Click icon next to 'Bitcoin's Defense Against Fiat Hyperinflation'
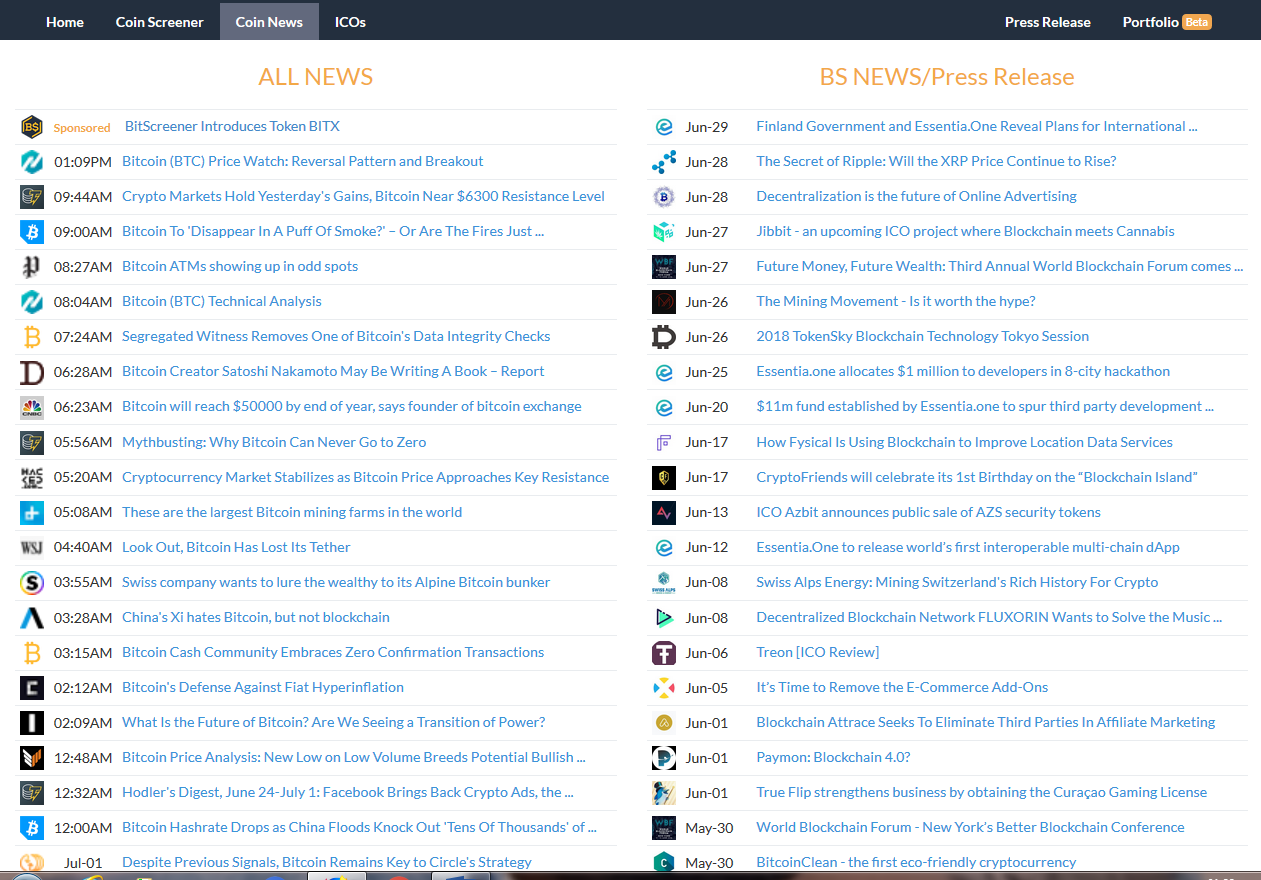This screenshot has height=880, width=1261. click(32, 688)
